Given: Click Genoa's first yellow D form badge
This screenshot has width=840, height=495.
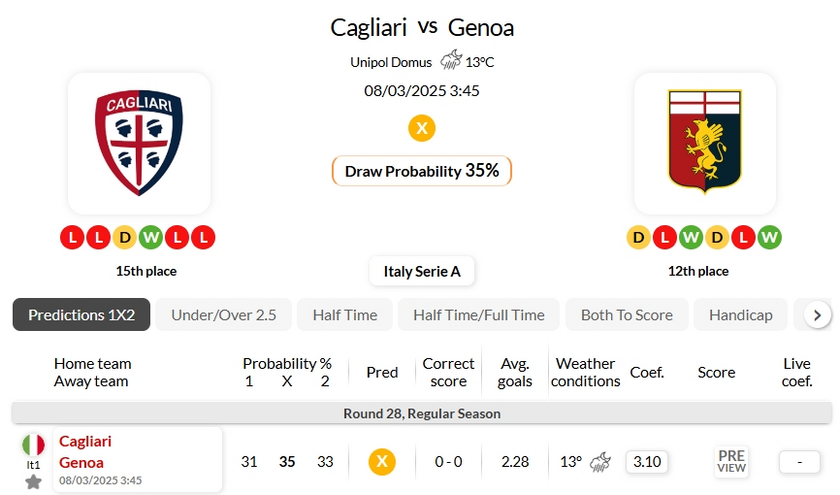Looking at the screenshot, I should click(638, 238).
